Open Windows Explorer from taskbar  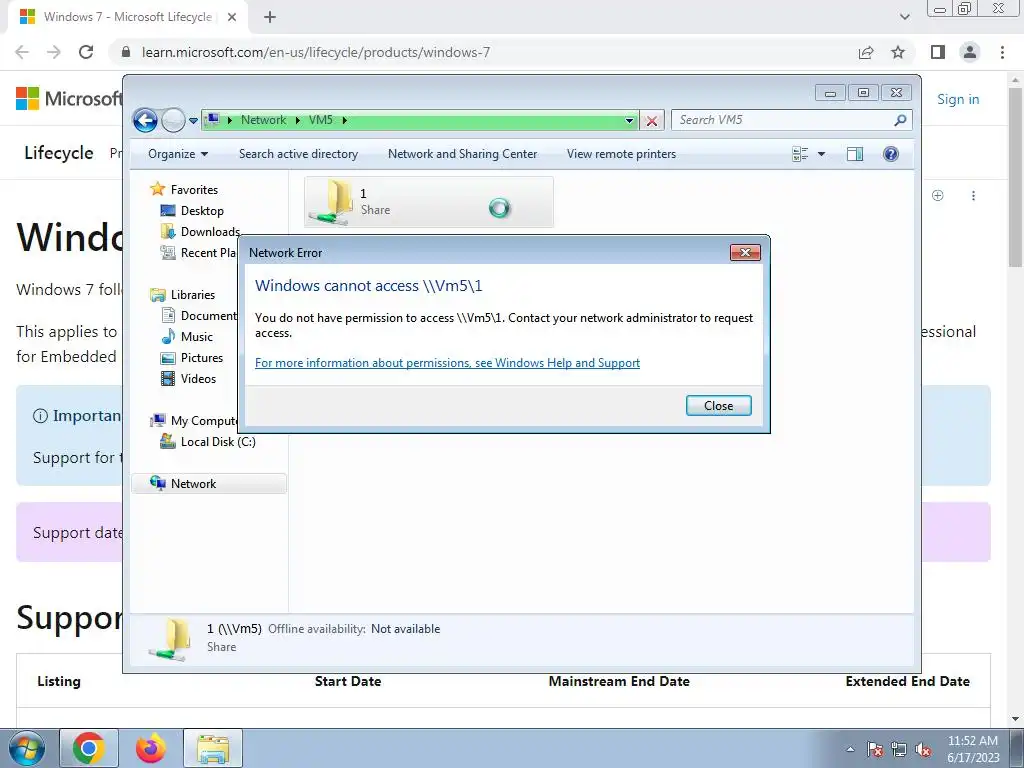tap(213, 748)
